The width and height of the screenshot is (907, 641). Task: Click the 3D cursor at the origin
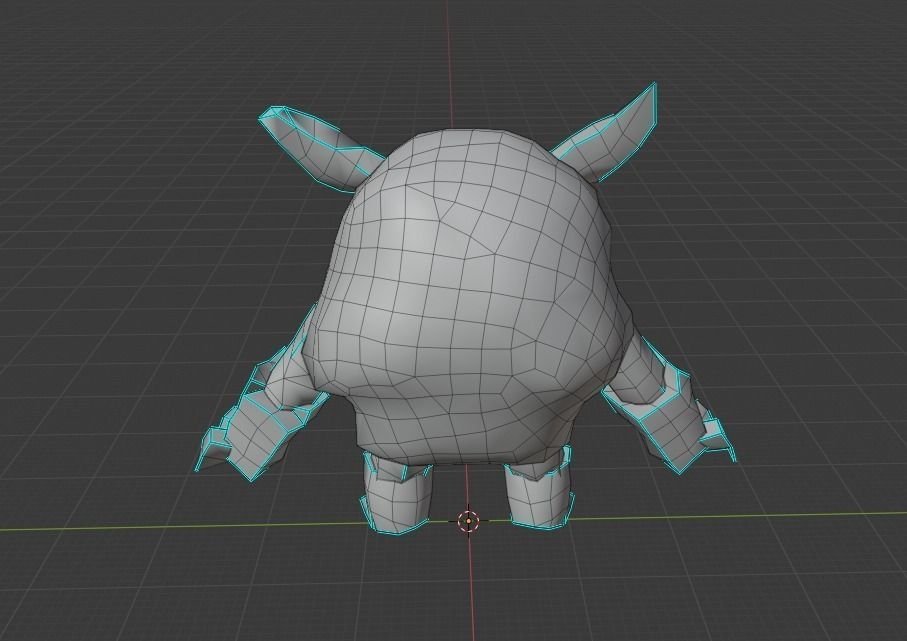[468, 521]
